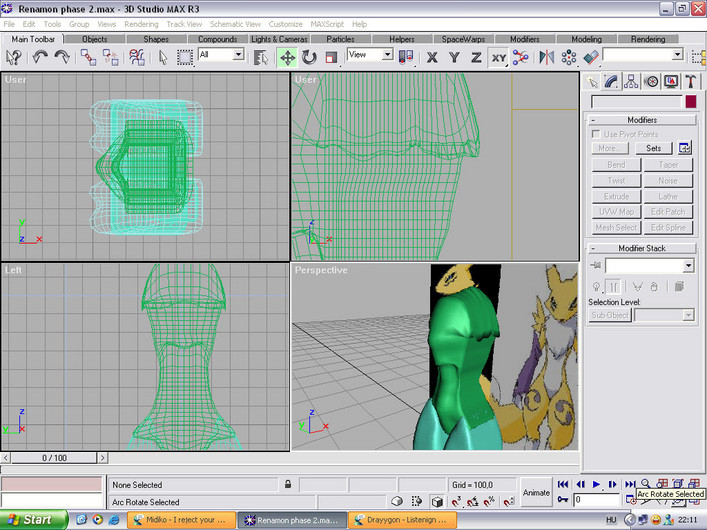
Task: Open the Named Selection Sets dropdown
Action: coord(677,55)
